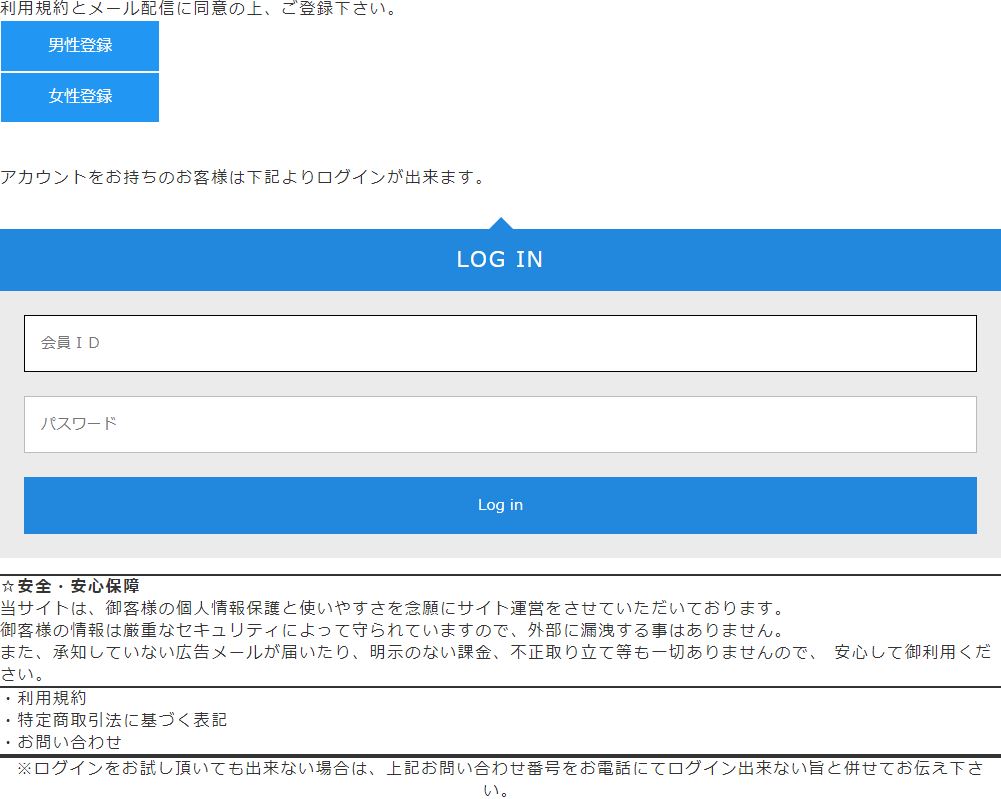Open the 利用規約 link
Viewport: 1001px width, 799px height.
pos(52,698)
